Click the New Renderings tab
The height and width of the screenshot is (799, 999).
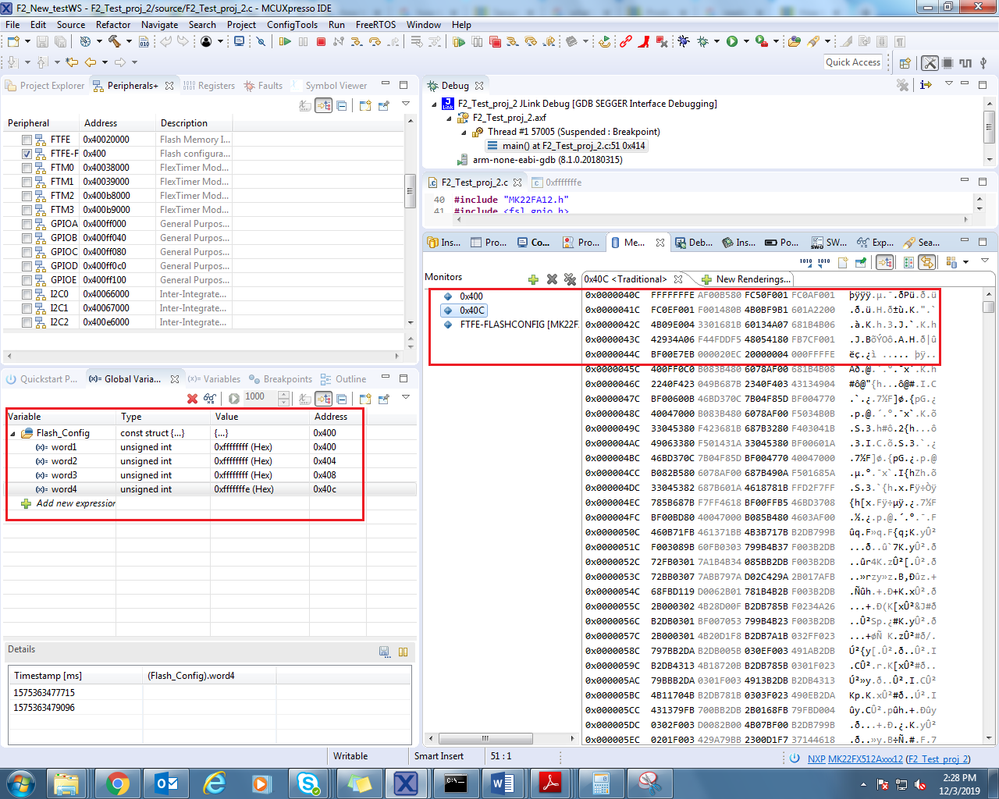coord(745,279)
